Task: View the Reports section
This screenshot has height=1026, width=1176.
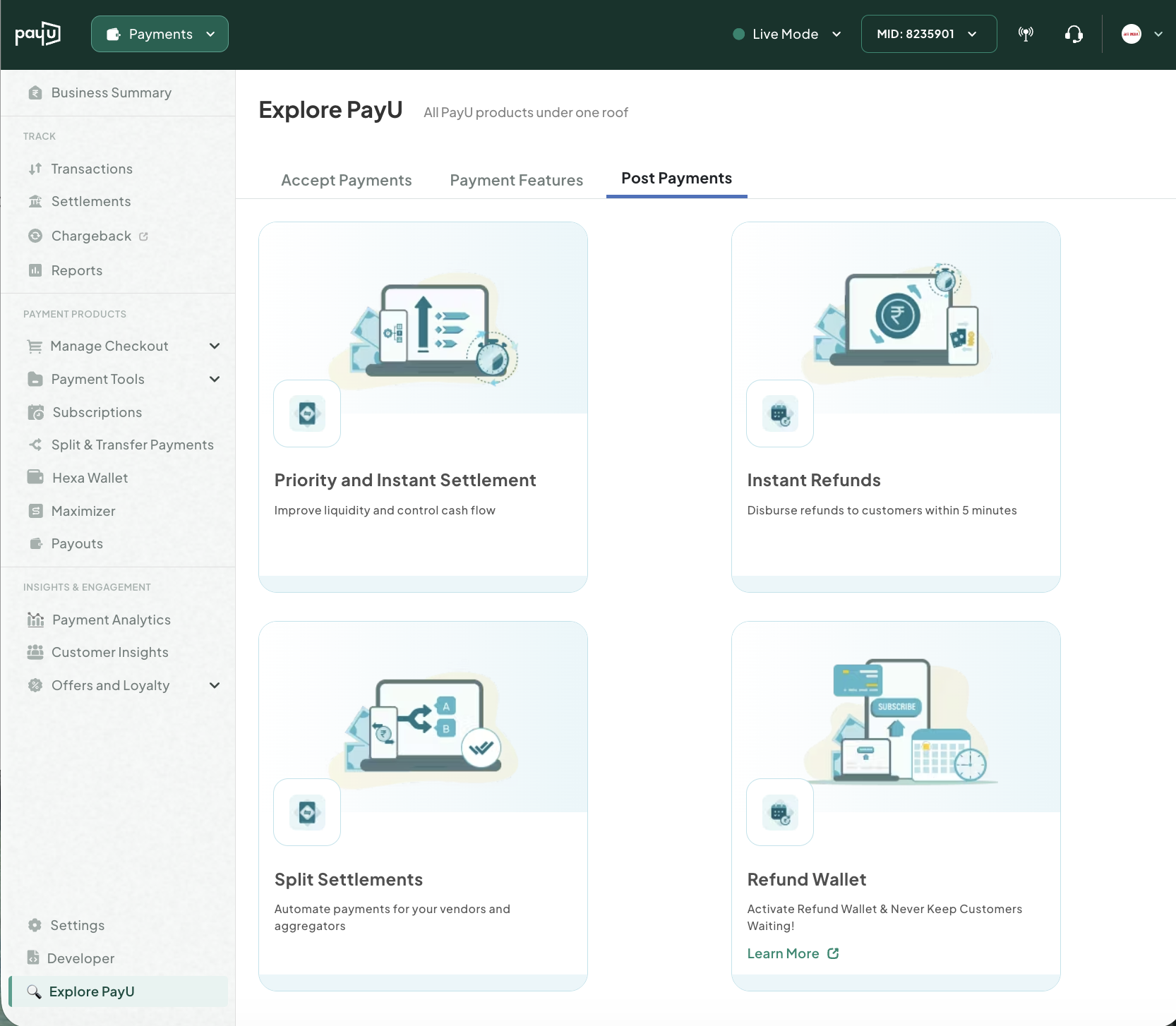Action: (76, 270)
